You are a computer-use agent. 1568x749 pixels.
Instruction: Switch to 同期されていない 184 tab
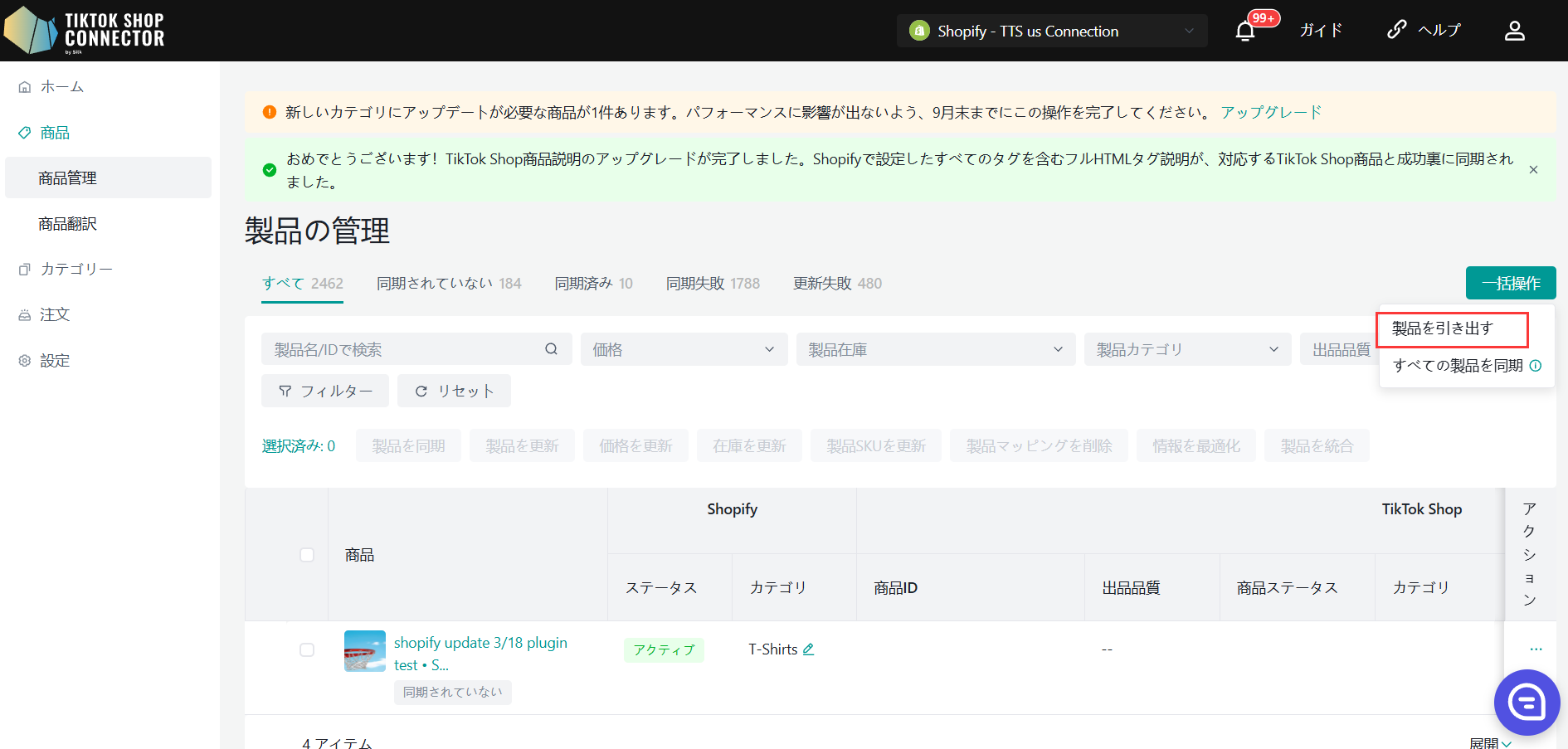click(x=449, y=284)
